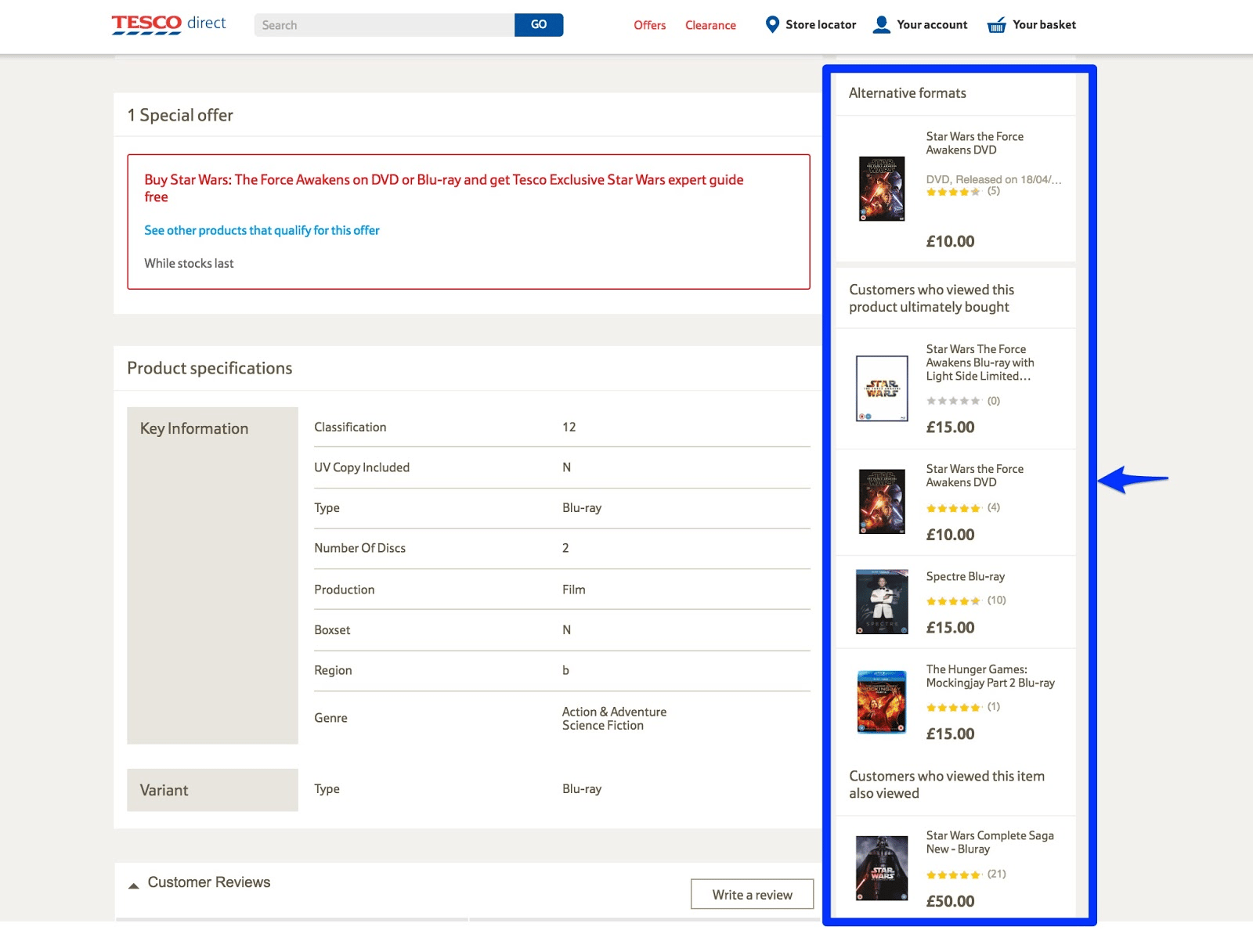Click the Alternative formats heading
Viewport: 1253px width, 952px height.
click(x=907, y=92)
